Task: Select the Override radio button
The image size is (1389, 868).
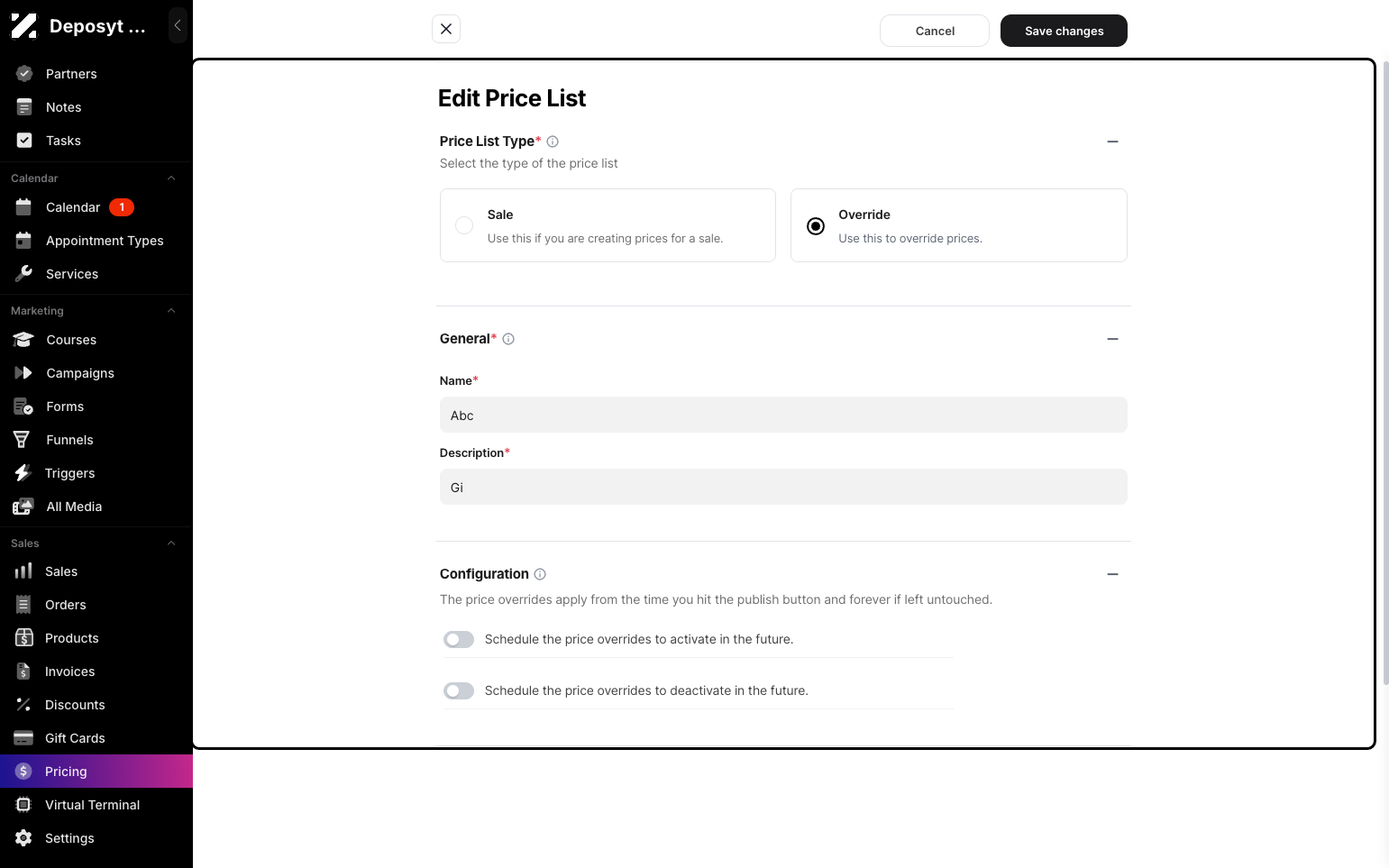Action: 816,226
